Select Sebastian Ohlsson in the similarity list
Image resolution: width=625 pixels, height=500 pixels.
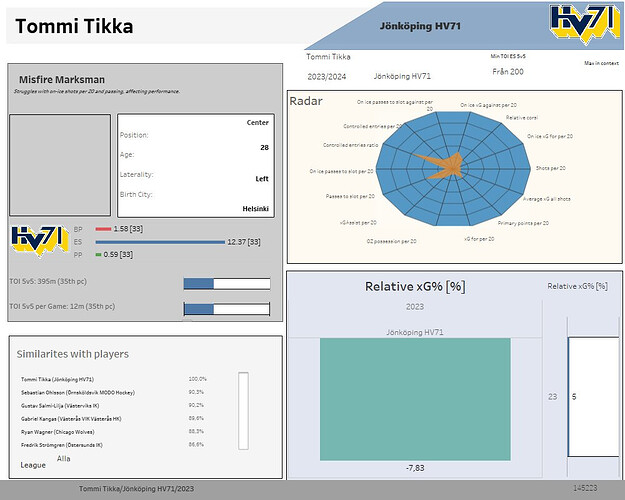78,393
